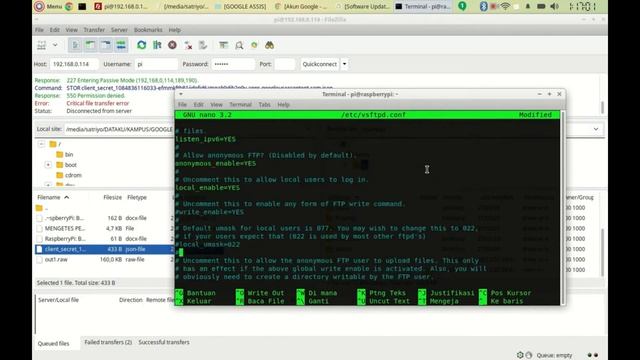The height and width of the screenshot is (360, 640).
Task: Click the Local site path field
Action: point(119,129)
